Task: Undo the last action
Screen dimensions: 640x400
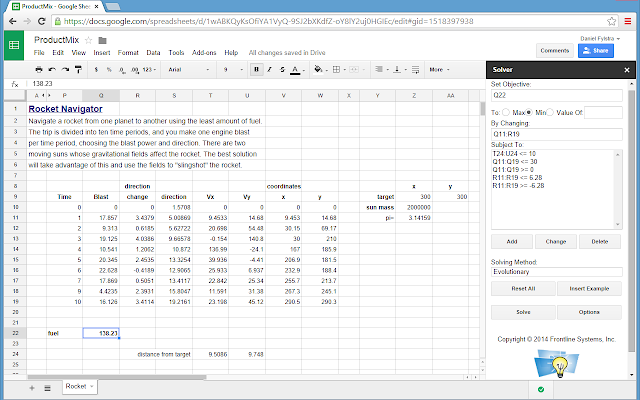Action: pyautogui.click(x=52, y=70)
